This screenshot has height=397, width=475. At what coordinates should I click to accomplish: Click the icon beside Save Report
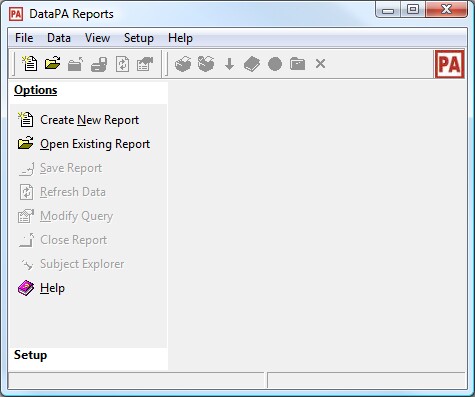[26, 169]
